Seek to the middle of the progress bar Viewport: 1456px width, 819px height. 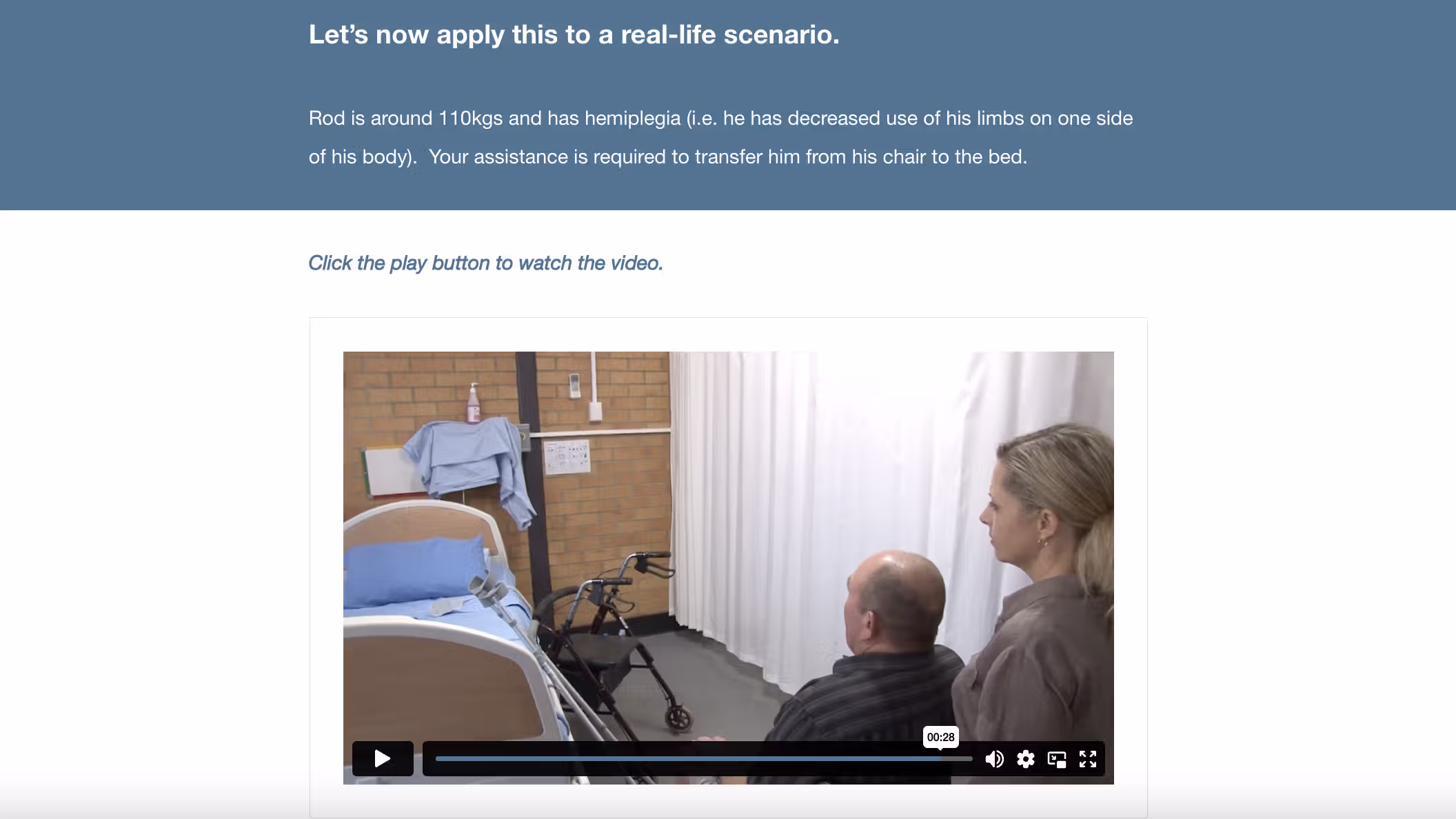coord(704,758)
